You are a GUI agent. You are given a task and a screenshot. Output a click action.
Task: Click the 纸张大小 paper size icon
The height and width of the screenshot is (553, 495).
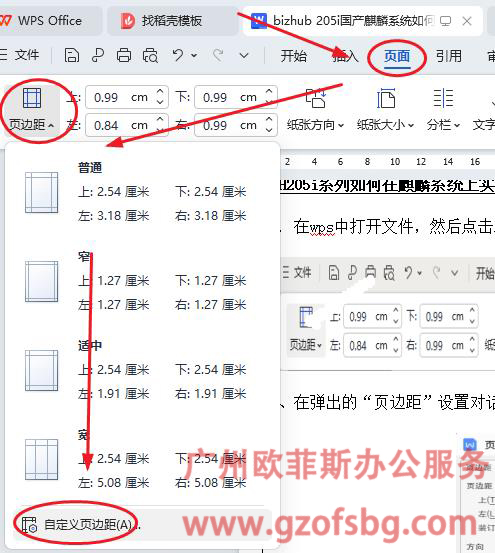tap(386, 98)
